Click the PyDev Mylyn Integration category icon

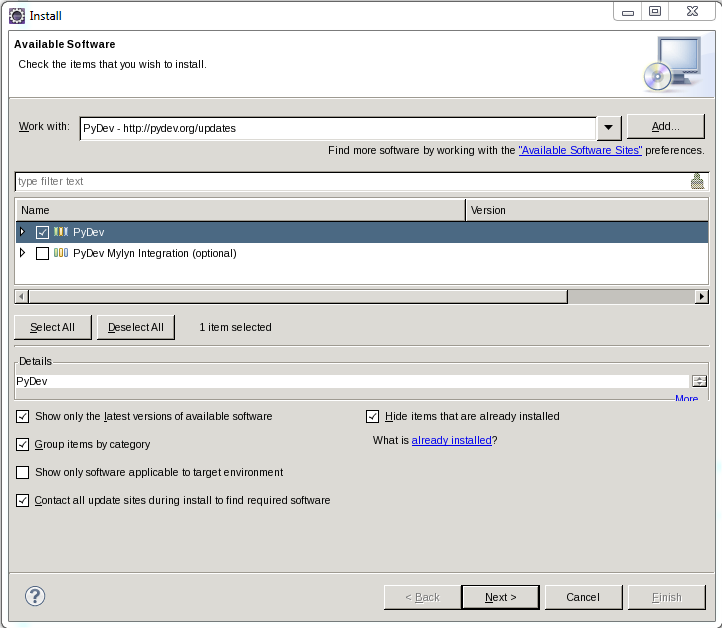pyautogui.click(x=61, y=254)
